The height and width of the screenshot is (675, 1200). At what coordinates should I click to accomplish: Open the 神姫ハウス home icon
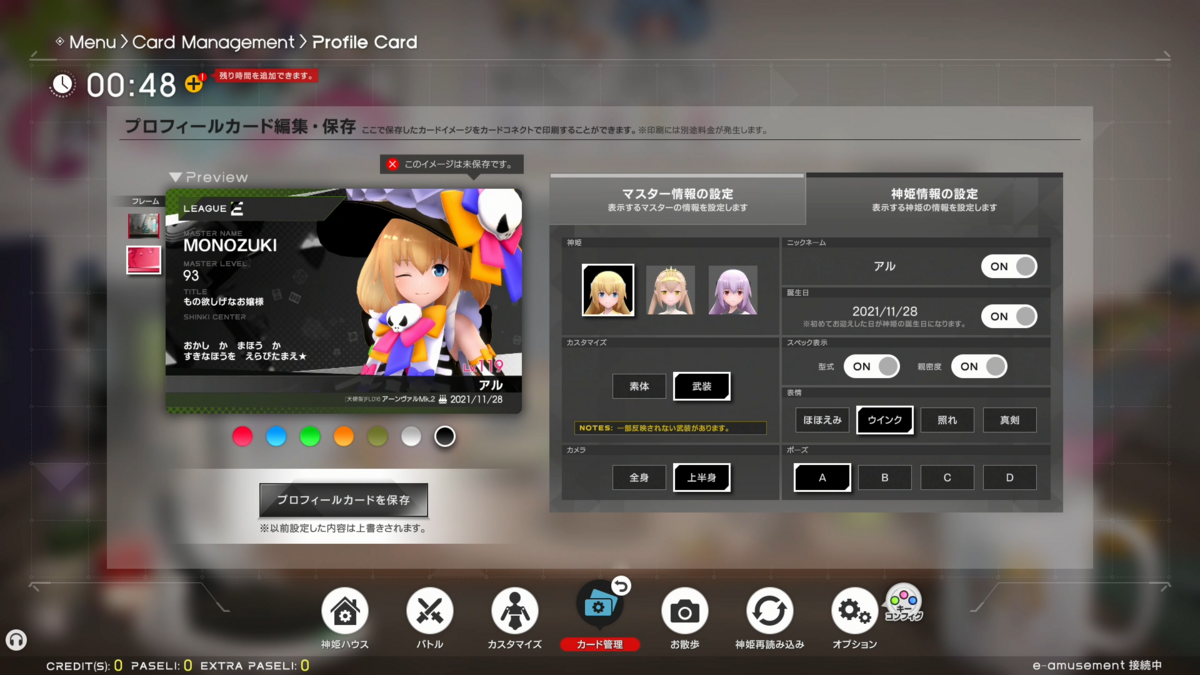345,610
